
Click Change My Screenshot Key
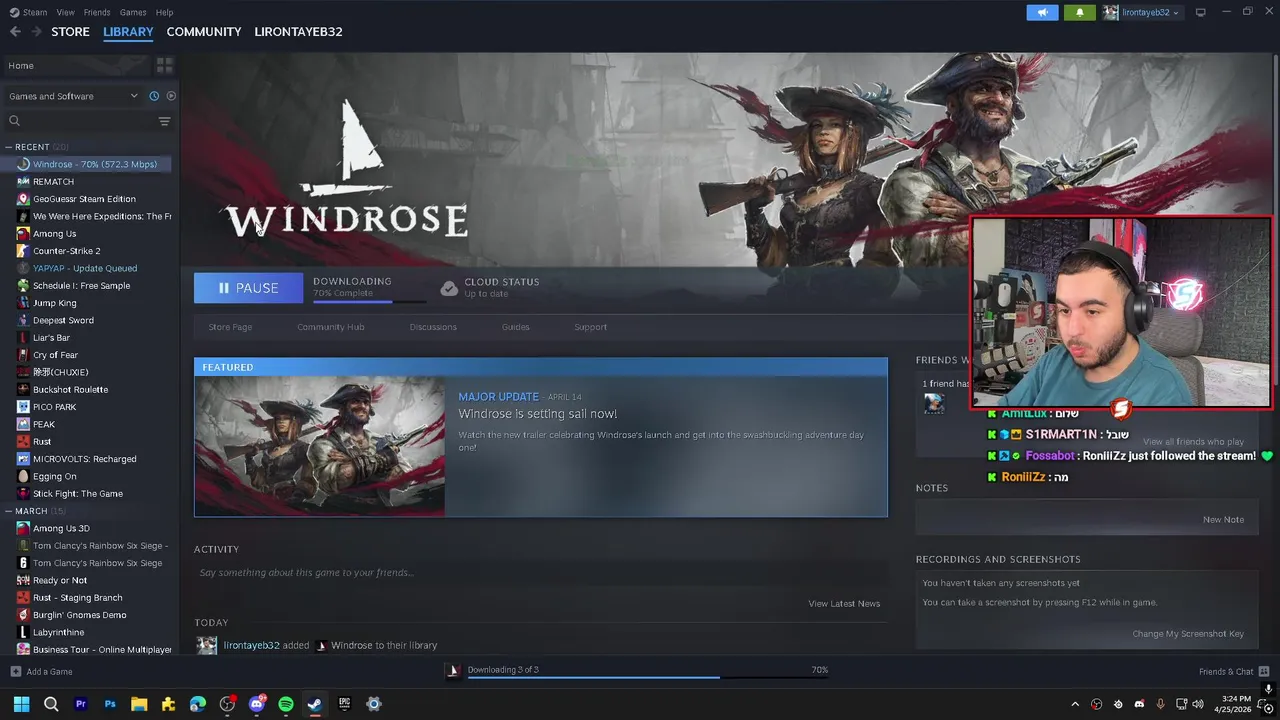(x=1188, y=634)
